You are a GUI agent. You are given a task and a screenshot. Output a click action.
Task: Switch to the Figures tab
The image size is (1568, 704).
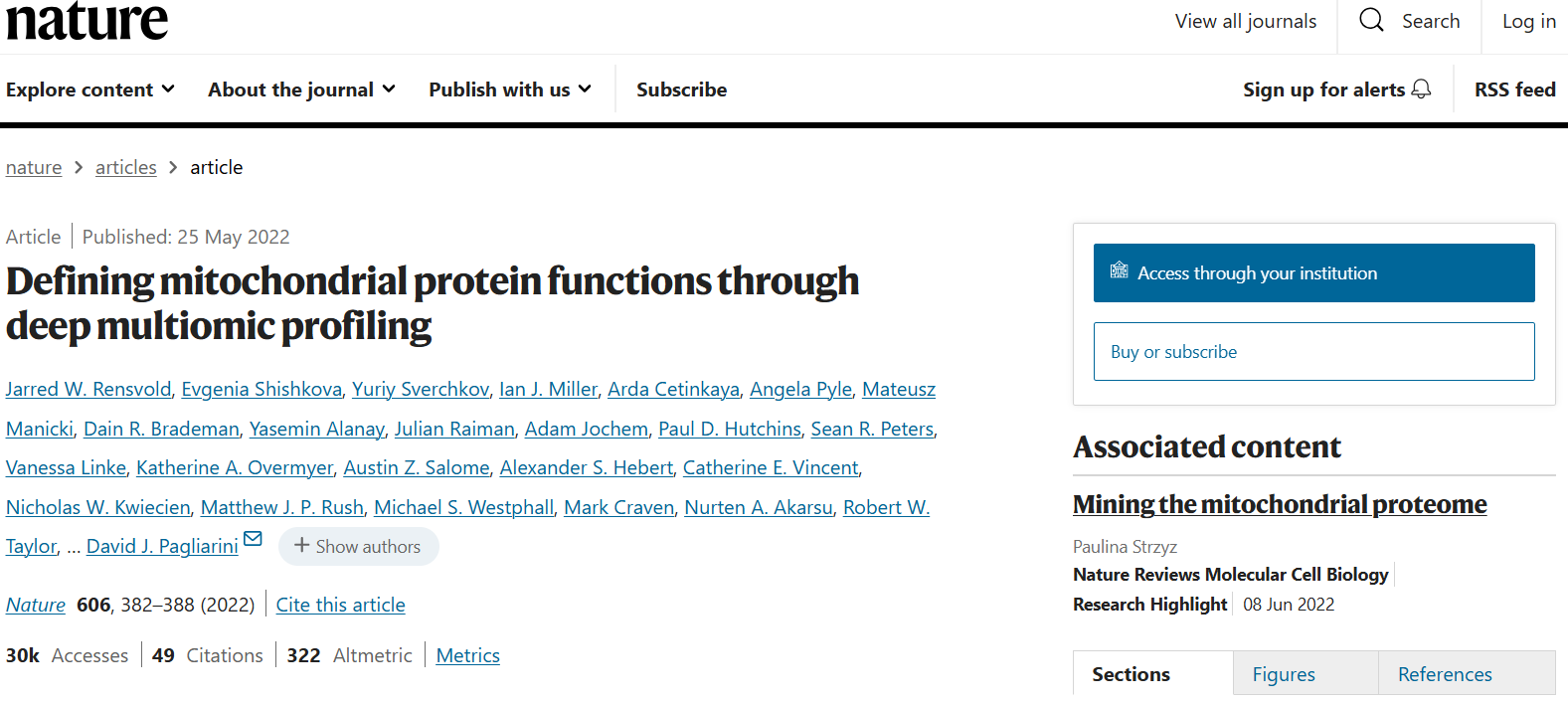(1283, 674)
